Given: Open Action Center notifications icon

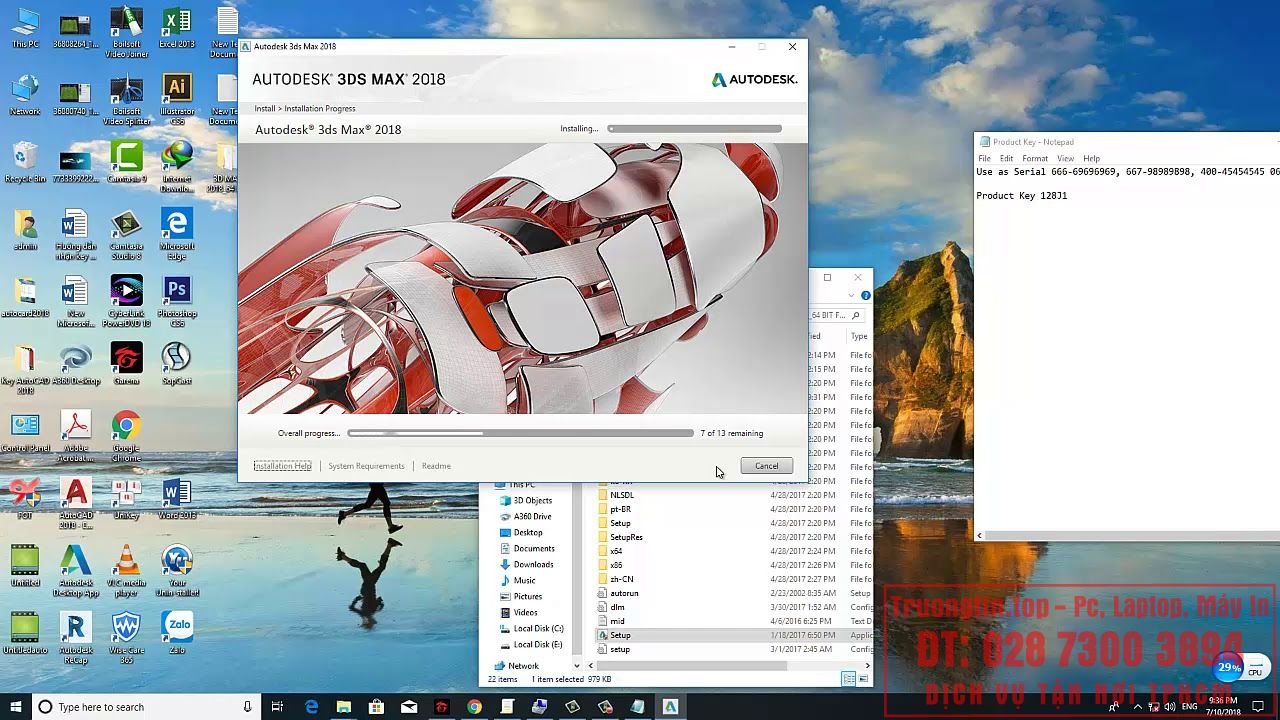Looking at the screenshot, I should [1258, 707].
